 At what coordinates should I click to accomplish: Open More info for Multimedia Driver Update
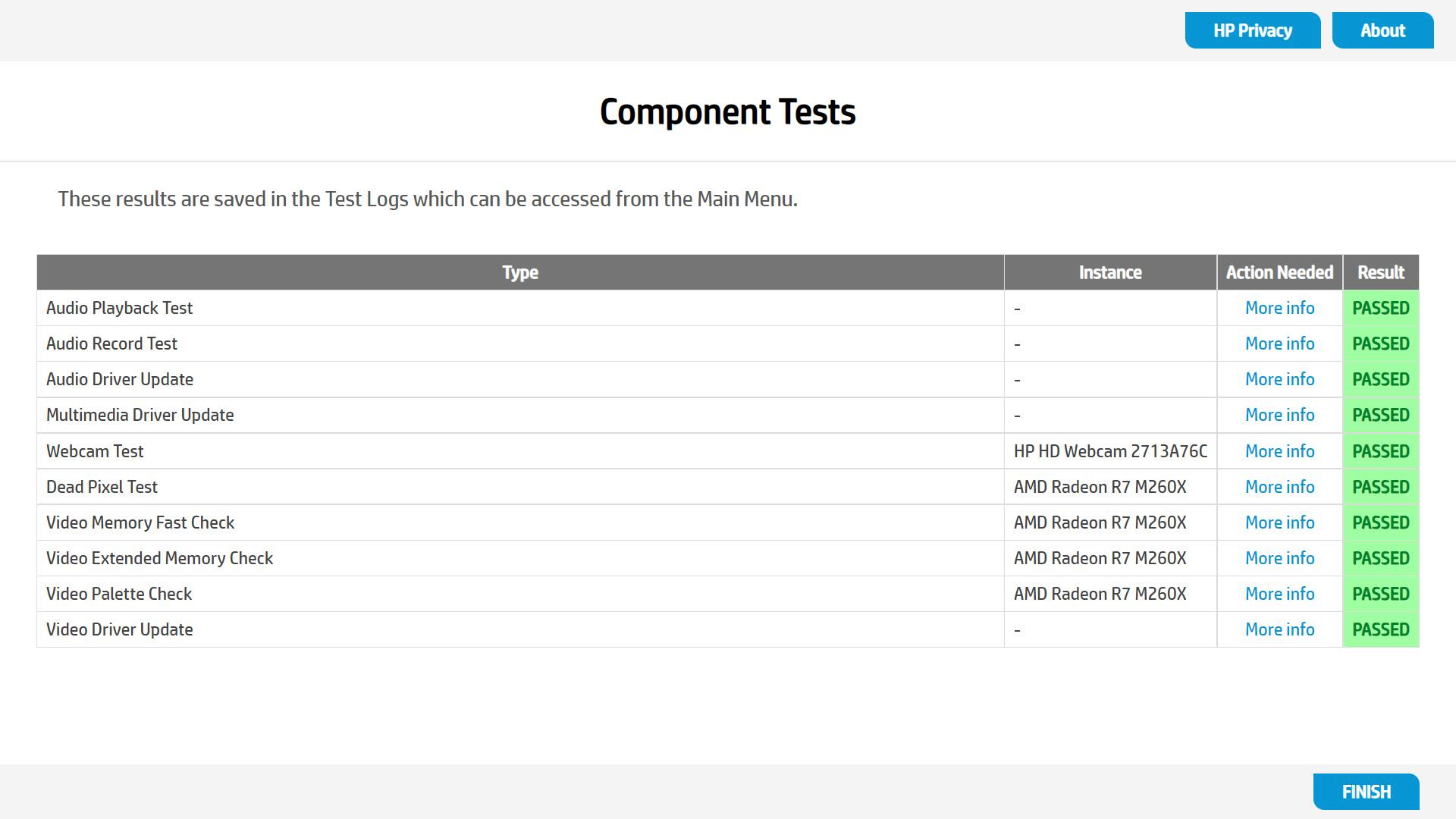click(1279, 415)
